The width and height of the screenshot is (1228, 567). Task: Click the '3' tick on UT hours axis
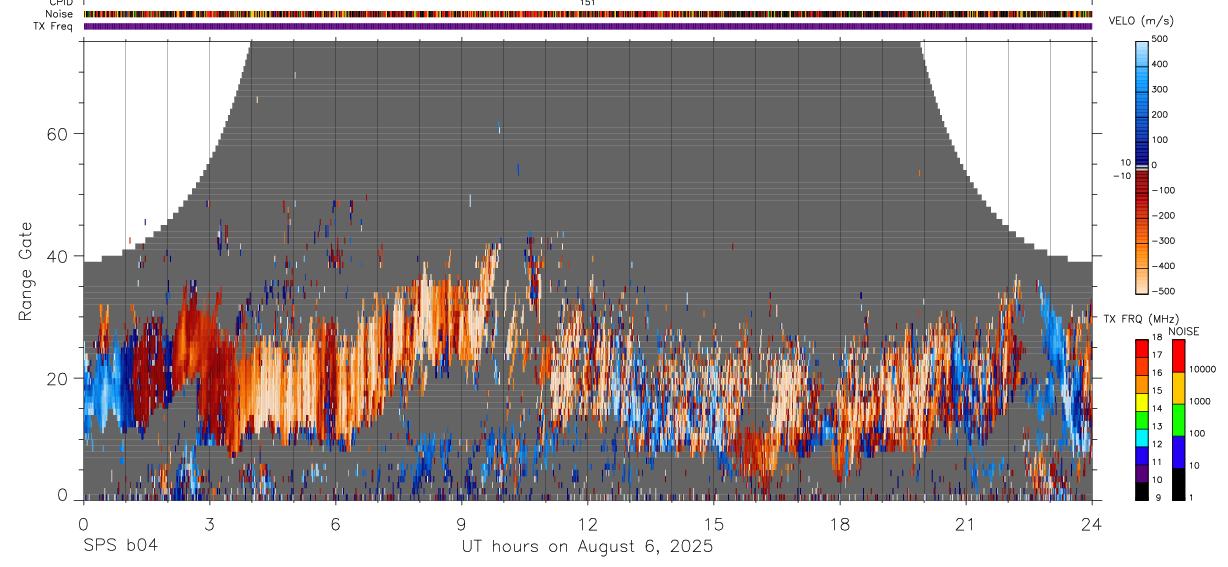click(209, 523)
